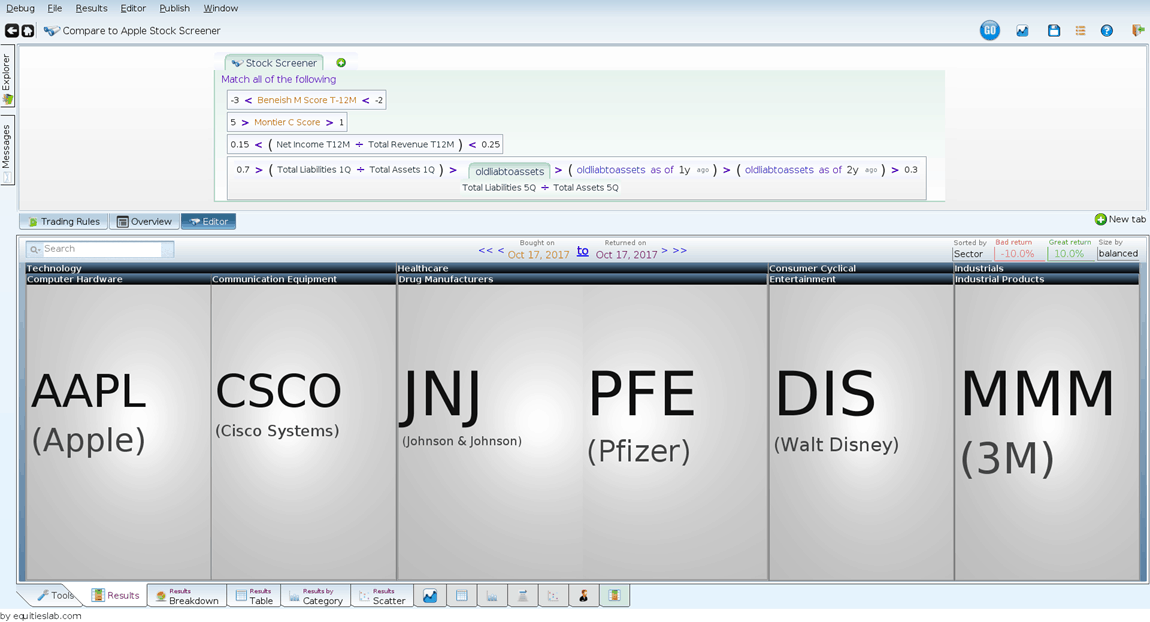Image resolution: width=1150 pixels, height=622 pixels.
Task: Select the Editor tab
Action: tap(208, 222)
